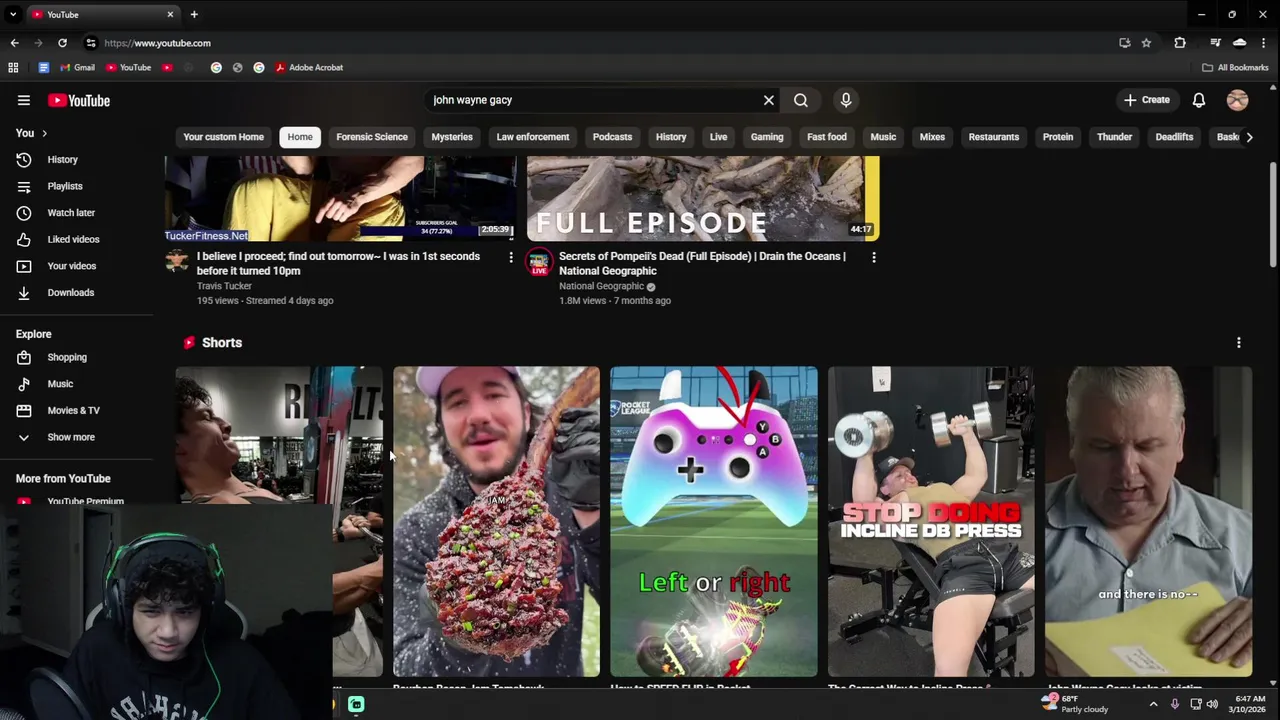
Task: Open the Gmail bookmark
Action: [x=78, y=68]
